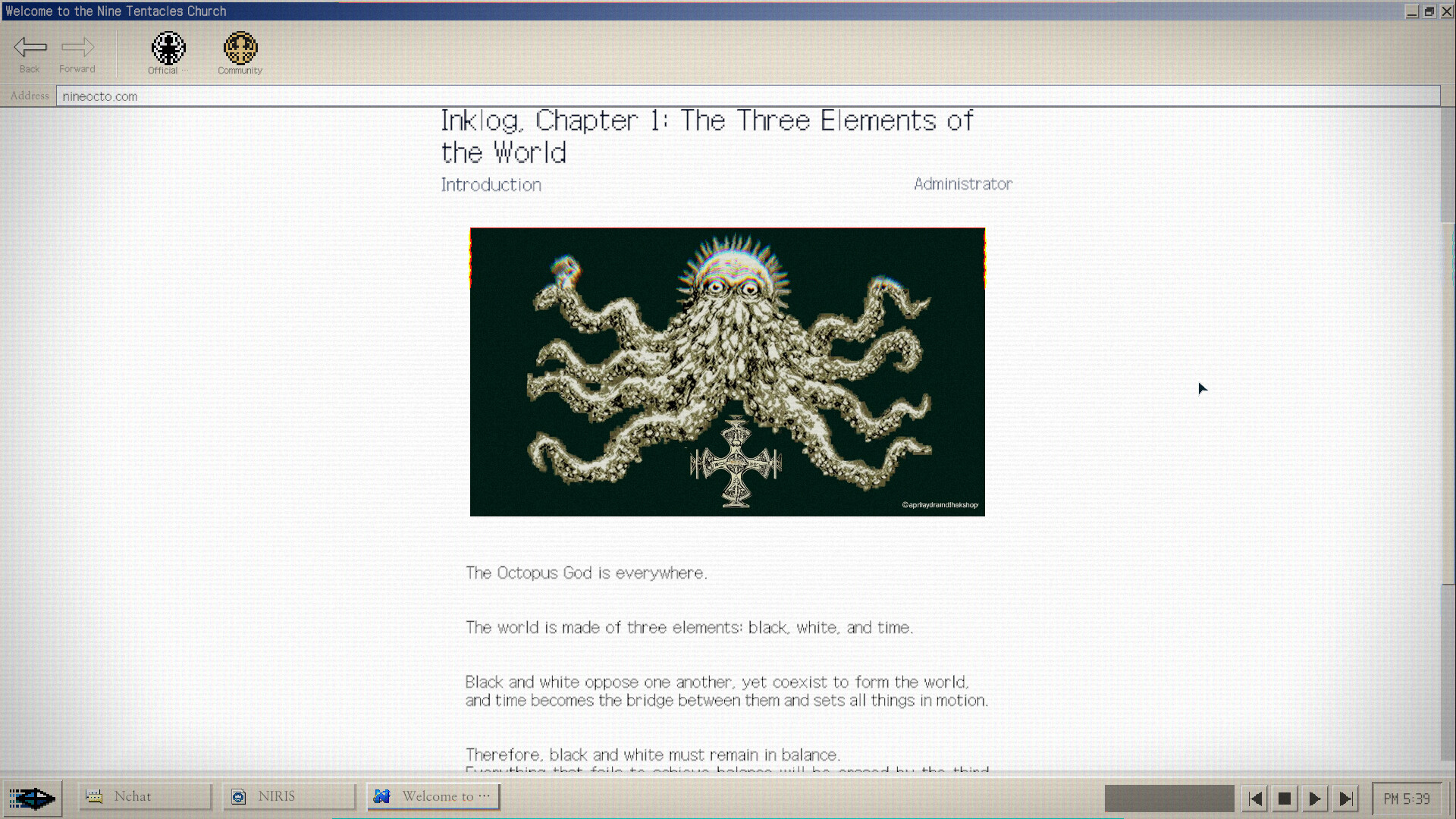Click the Introduction subtitle

[x=491, y=185]
